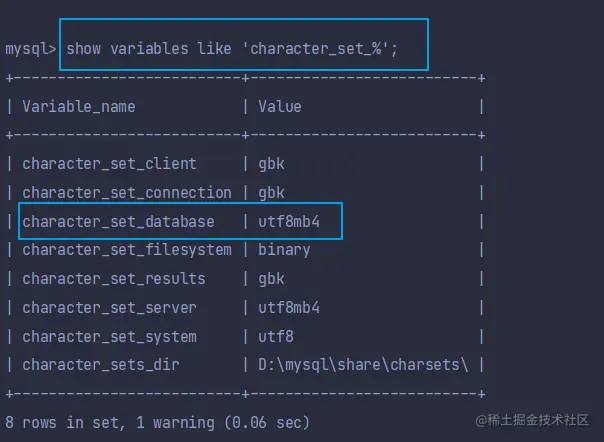604x442 pixels.
Task: Click the D:\mysql\share\charsets\ path value
Action: tap(363, 365)
